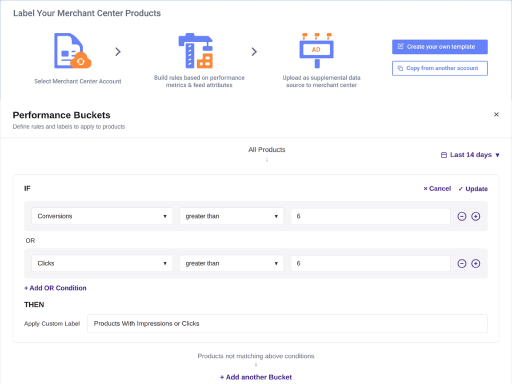Click the value field in Clicks row

[x=371, y=264]
